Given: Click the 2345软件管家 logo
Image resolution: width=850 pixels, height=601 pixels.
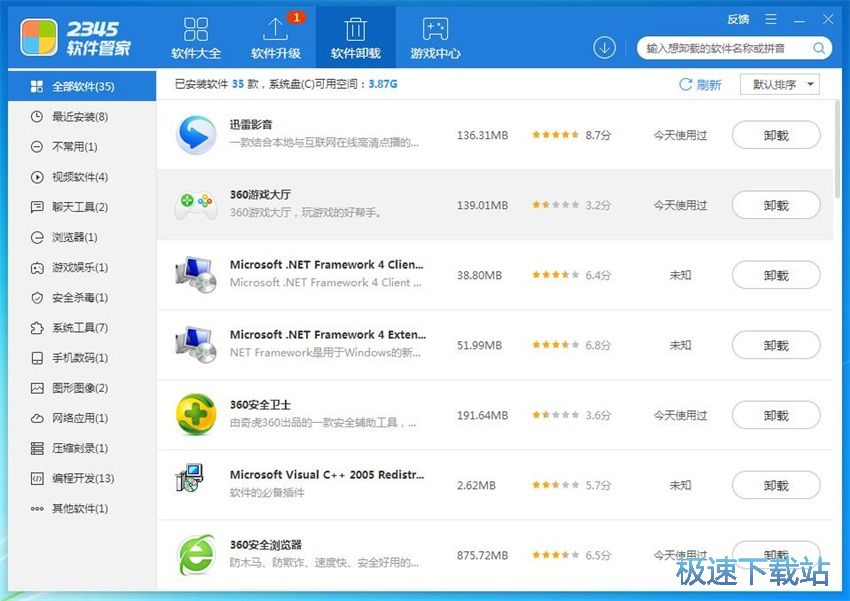Looking at the screenshot, I should click(x=76, y=38).
